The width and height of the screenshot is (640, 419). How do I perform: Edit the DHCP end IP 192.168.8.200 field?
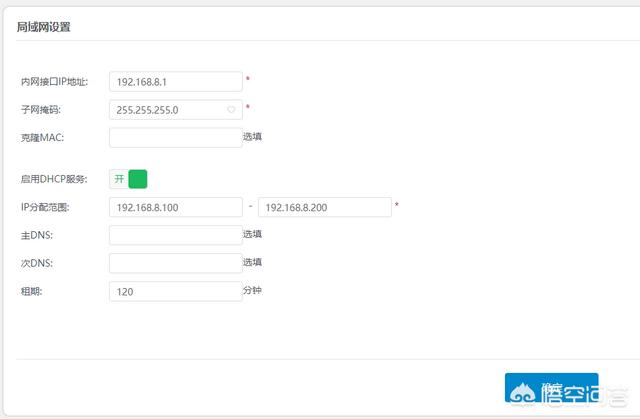325,207
